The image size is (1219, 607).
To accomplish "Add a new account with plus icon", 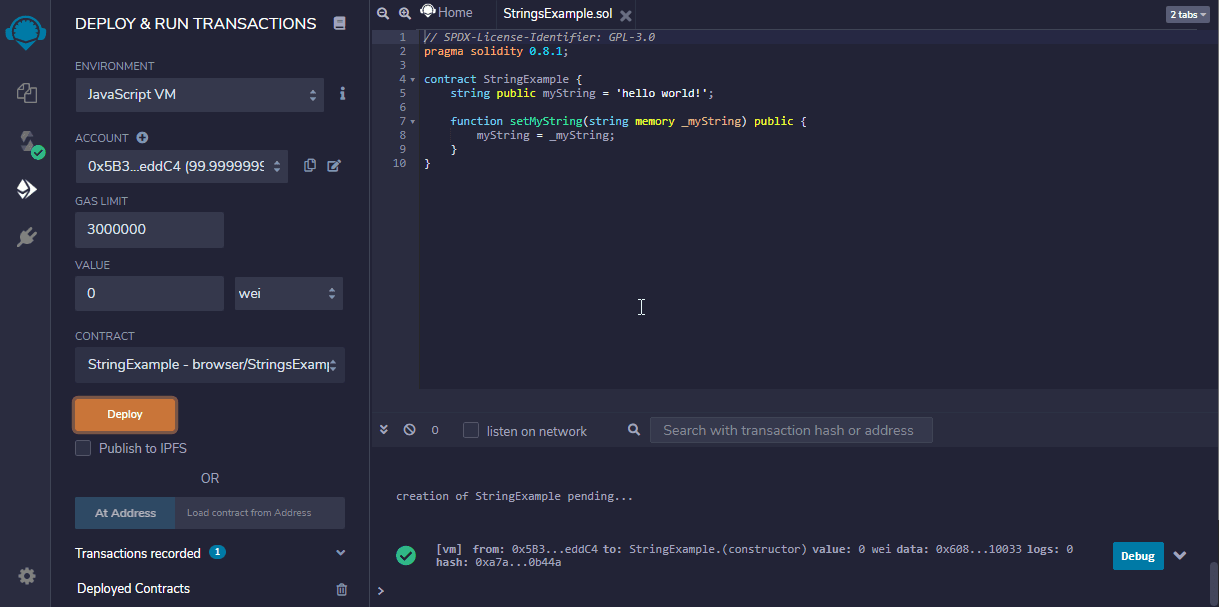I will pyautogui.click(x=142, y=137).
